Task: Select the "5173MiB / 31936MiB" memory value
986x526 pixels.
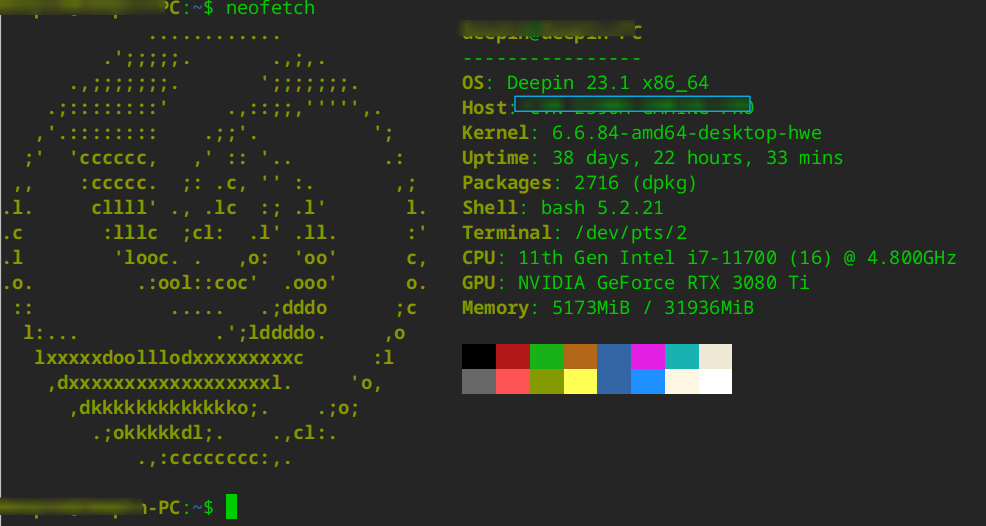Action: [x=653, y=308]
